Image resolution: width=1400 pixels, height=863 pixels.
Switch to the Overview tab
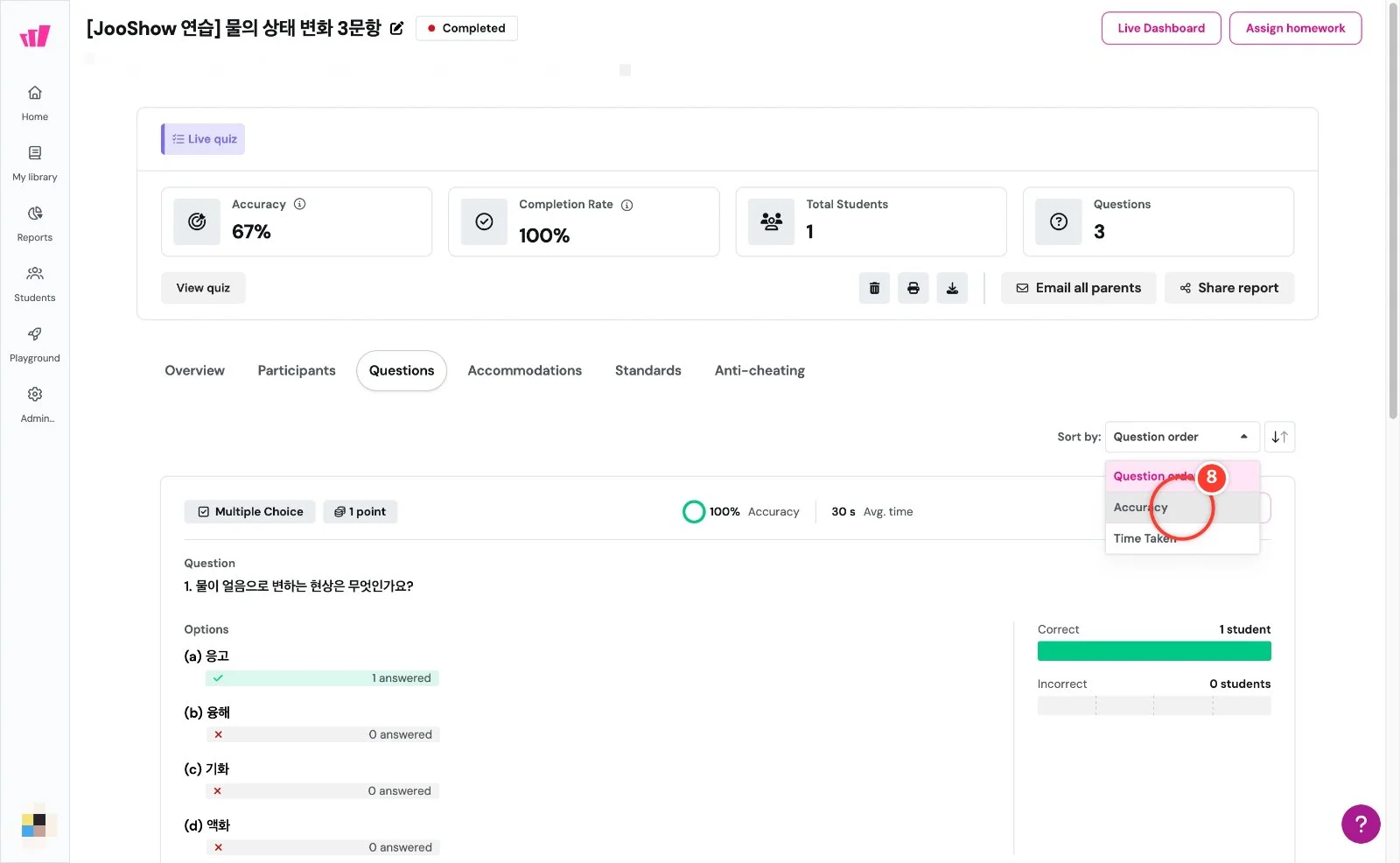point(194,370)
